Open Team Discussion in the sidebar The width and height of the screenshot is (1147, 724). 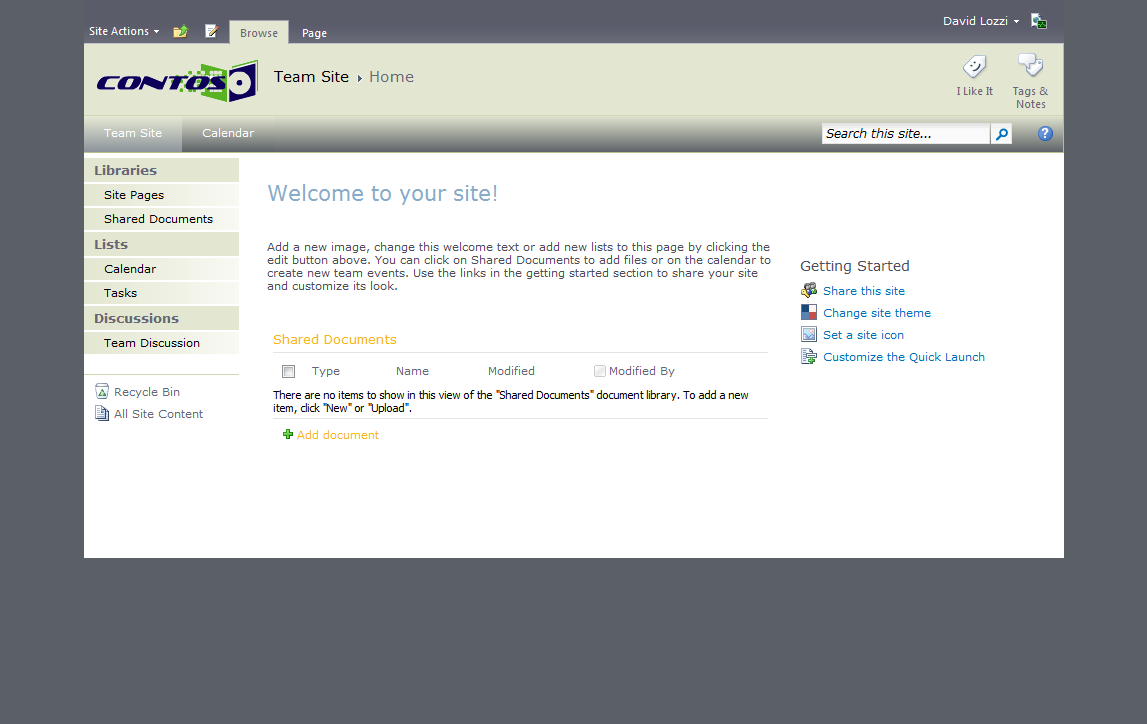pos(152,343)
